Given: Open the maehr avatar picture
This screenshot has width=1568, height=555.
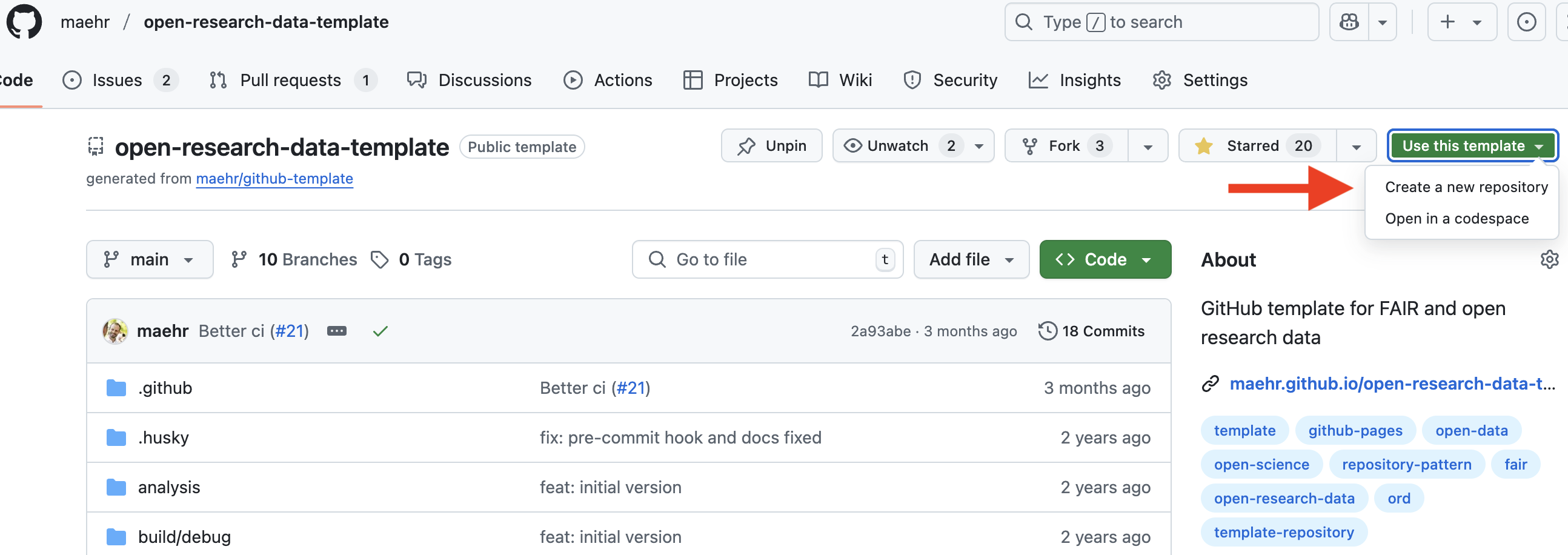Looking at the screenshot, I should click(x=115, y=331).
